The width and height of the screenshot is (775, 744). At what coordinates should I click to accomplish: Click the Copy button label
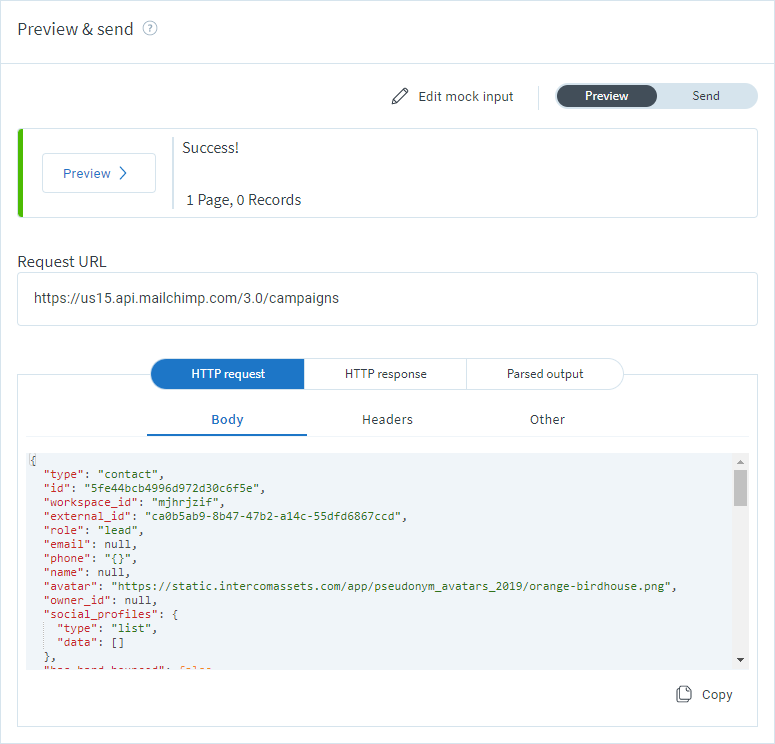tap(717, 695)
